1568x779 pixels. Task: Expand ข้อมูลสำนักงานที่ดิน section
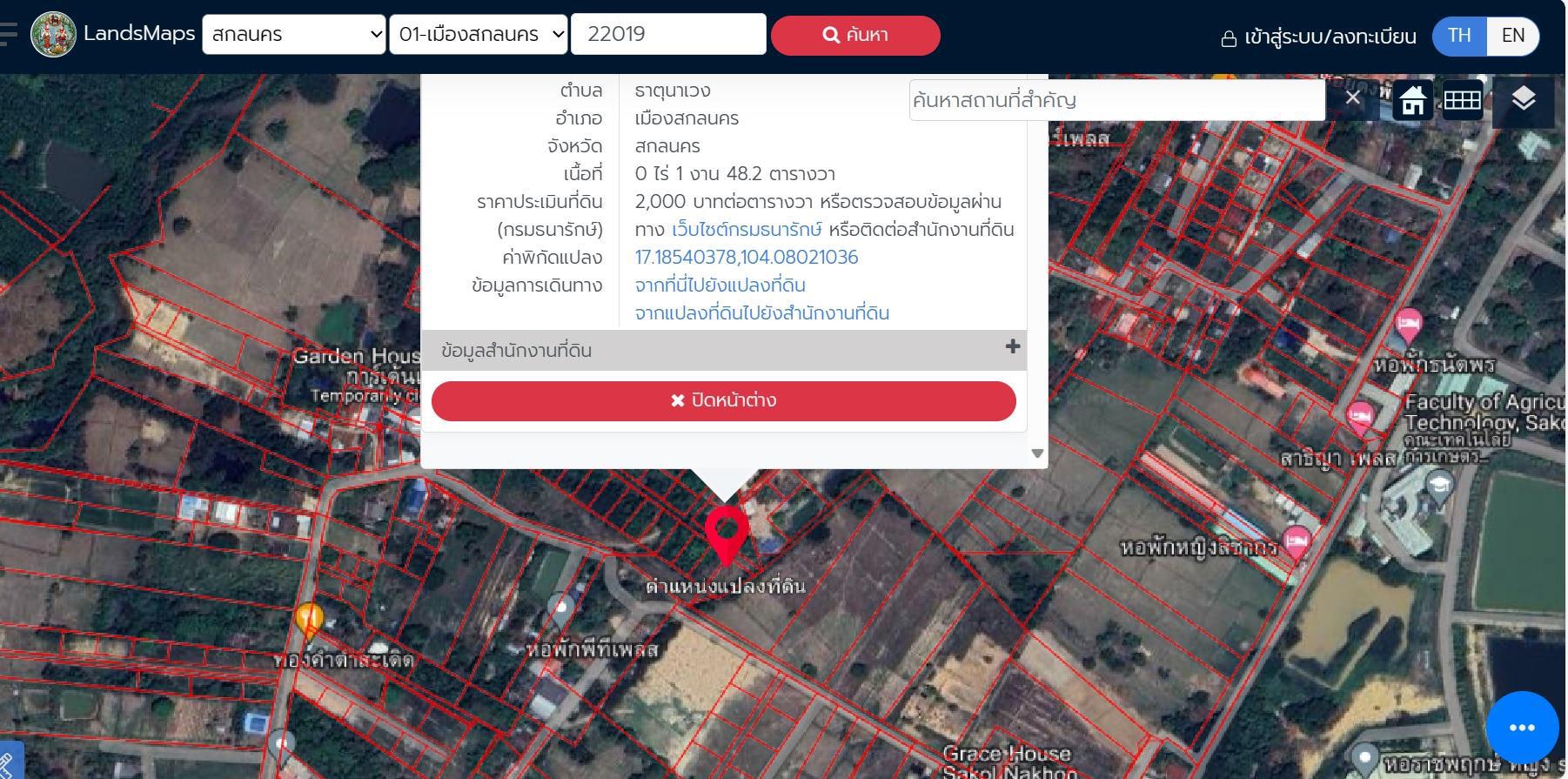tap(724, 350)
